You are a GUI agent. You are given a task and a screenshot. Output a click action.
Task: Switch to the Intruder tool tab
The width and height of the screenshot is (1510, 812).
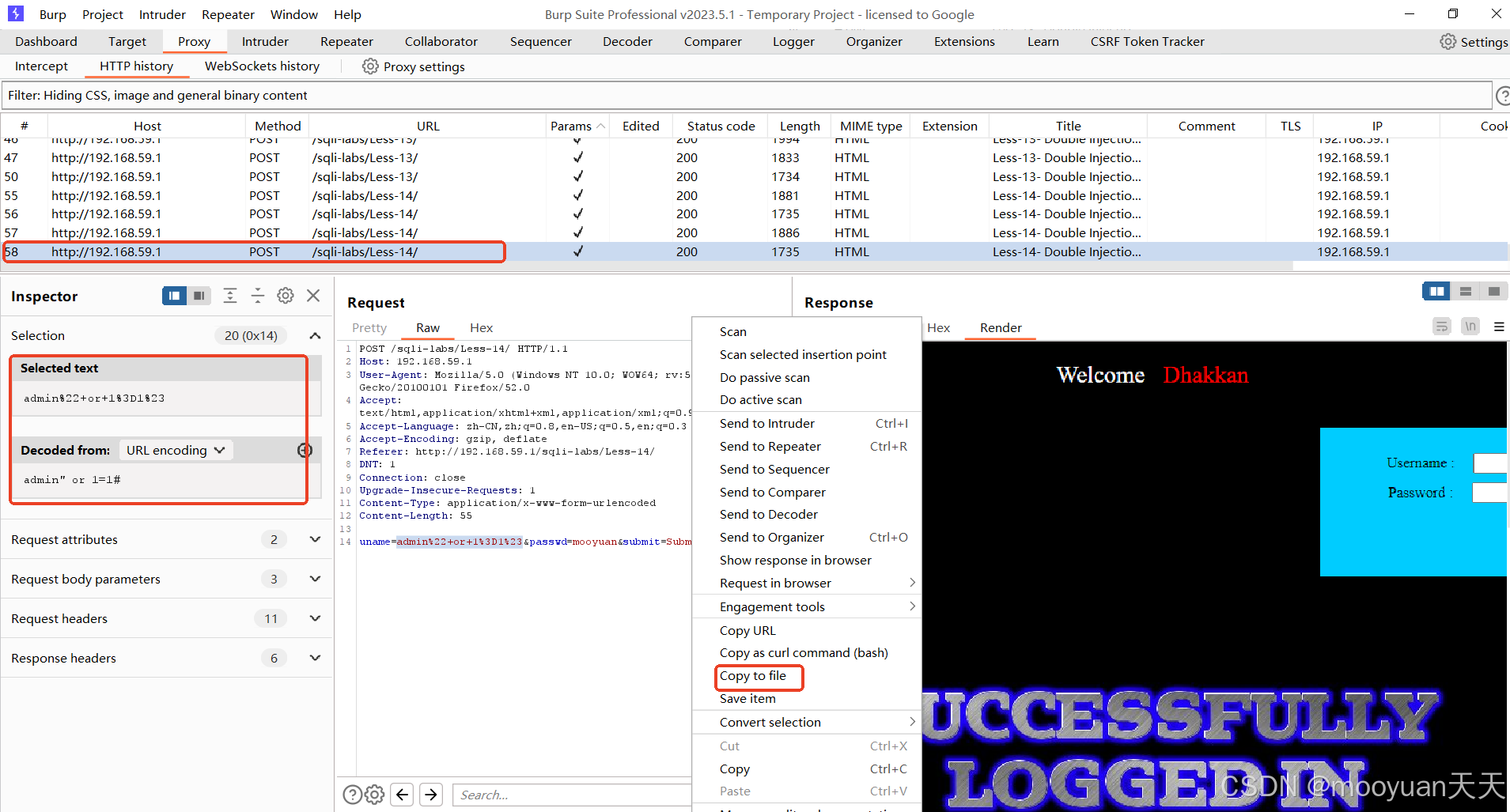[x=265, y=42]
